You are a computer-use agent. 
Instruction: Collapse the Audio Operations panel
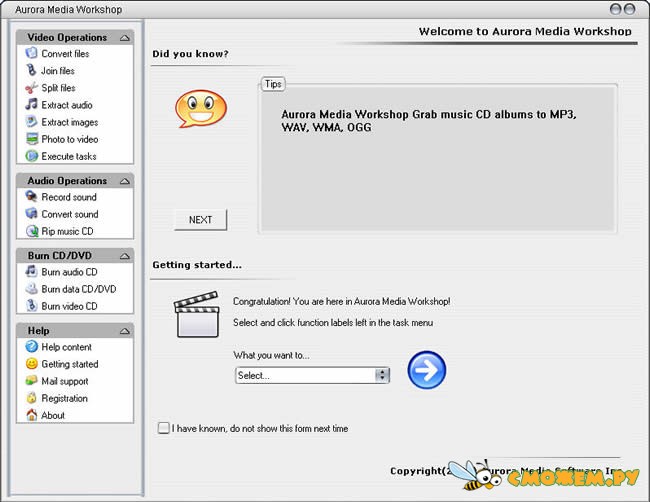coord(124,181)
